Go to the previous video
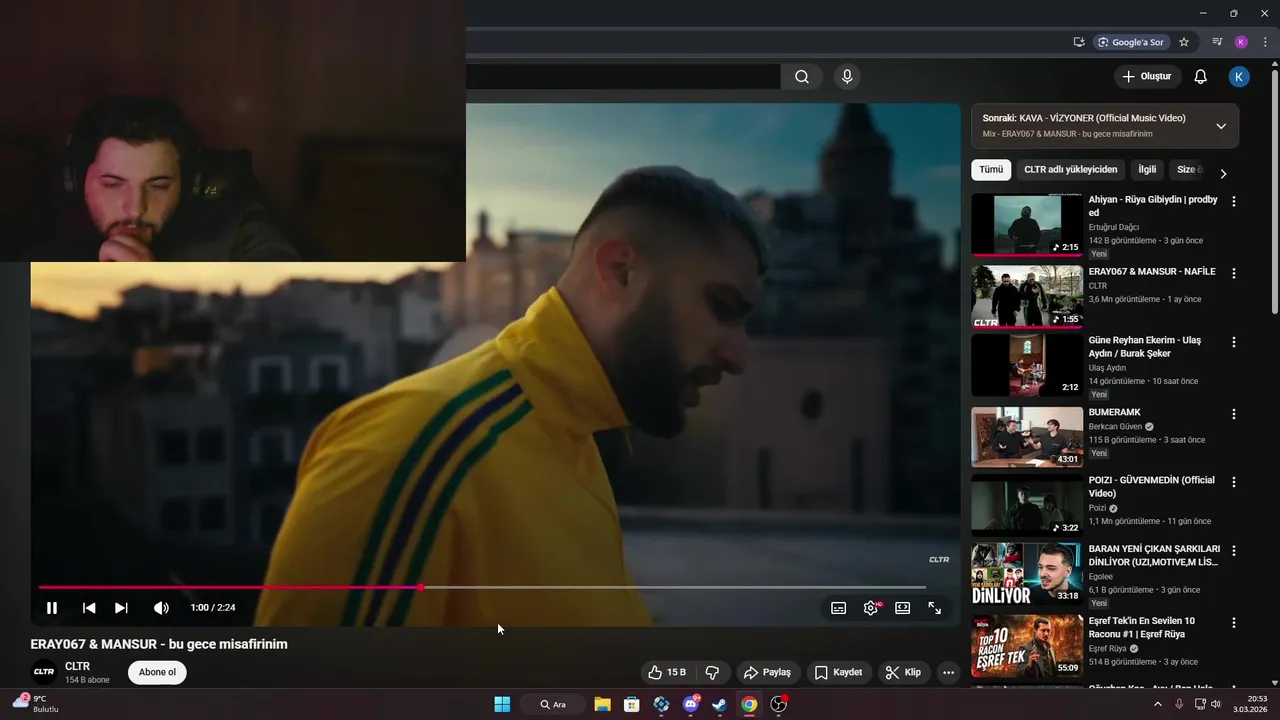 coord(89,608)
